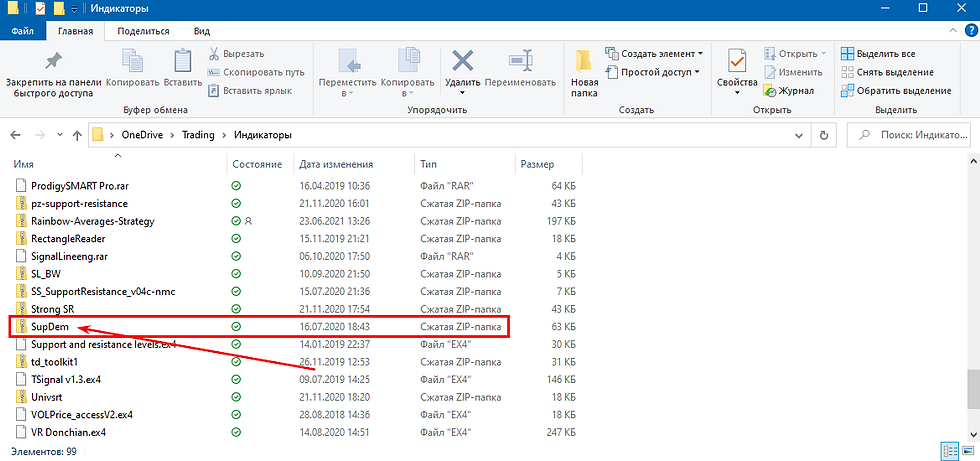Click Выделить все select all
Viewport: 980px width, 461px height.
coord(878,54)
